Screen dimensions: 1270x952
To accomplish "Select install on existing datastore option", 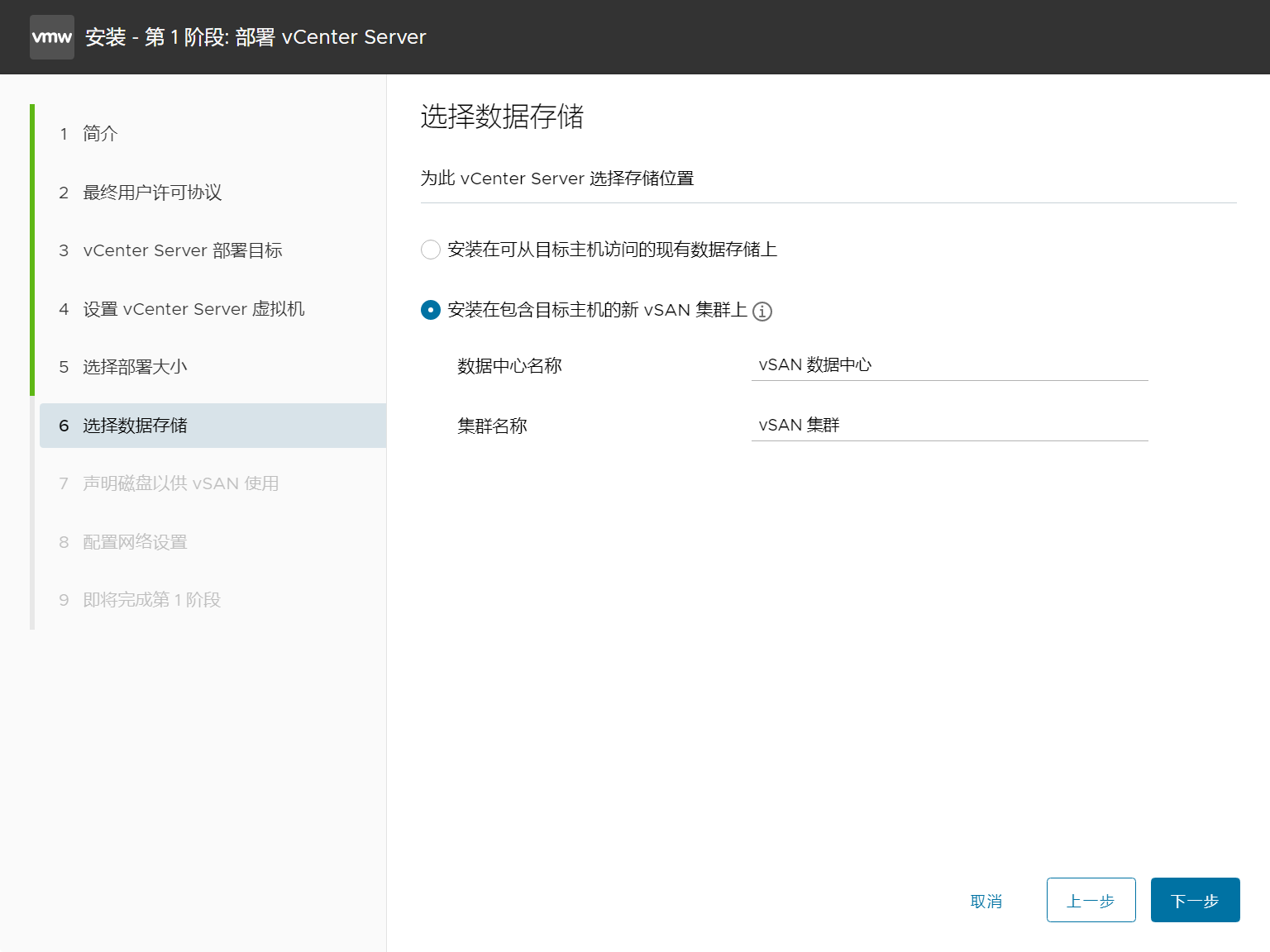I will click(x=431, y=250).
